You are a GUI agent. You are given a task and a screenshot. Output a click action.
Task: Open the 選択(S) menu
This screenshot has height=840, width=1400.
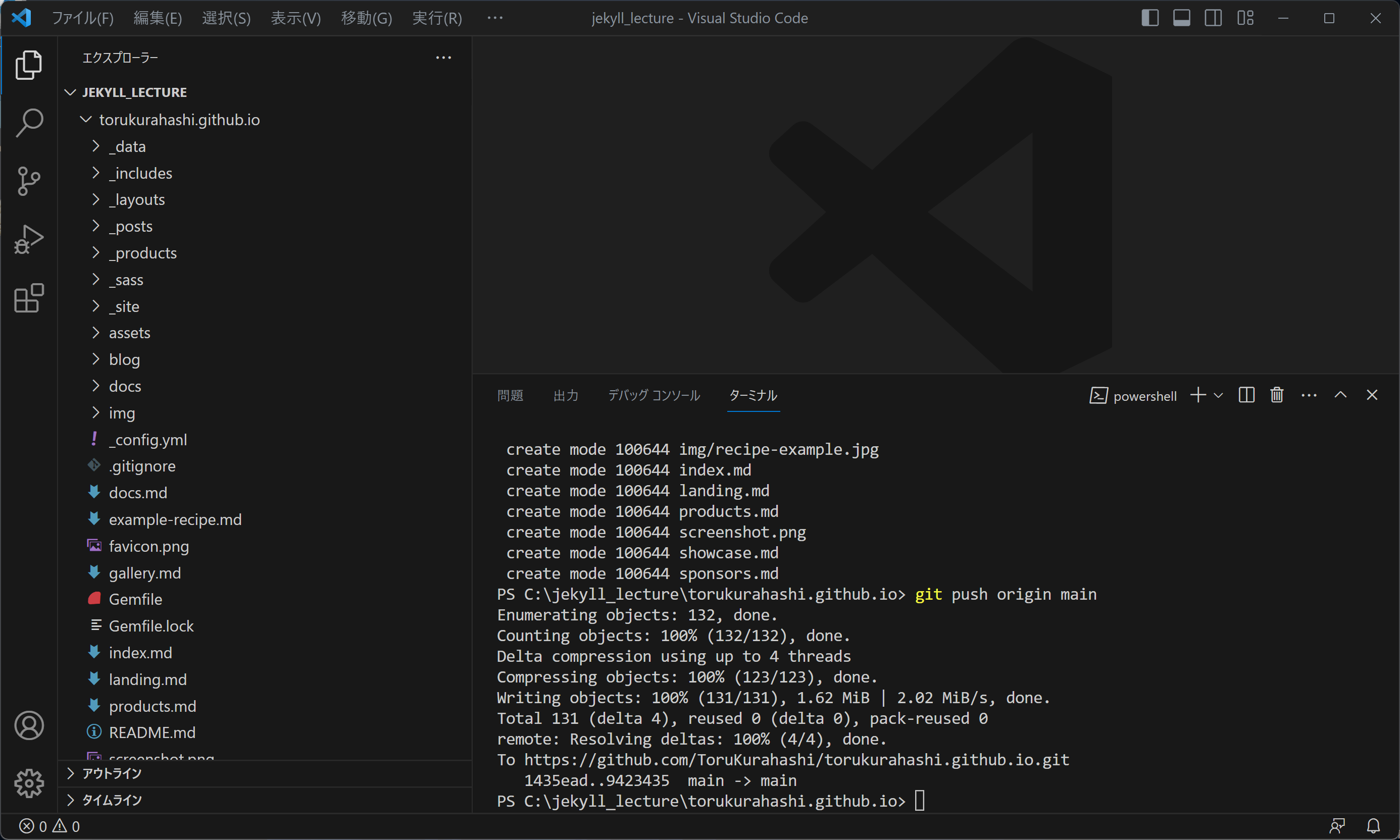227,18
